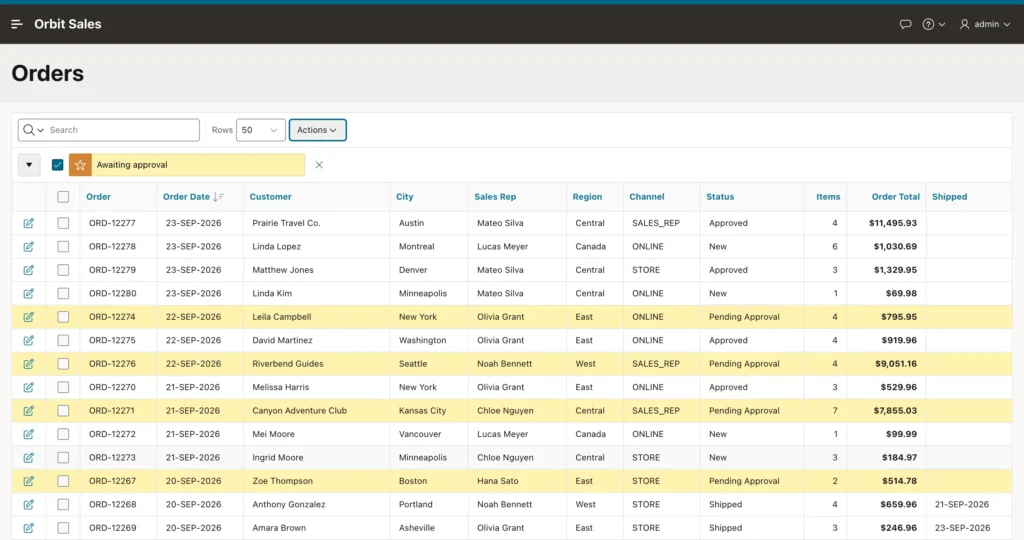1024x540 pixels.
Task: Click customer Canyon Adventure Club
Action: click(x=300, y=411)
